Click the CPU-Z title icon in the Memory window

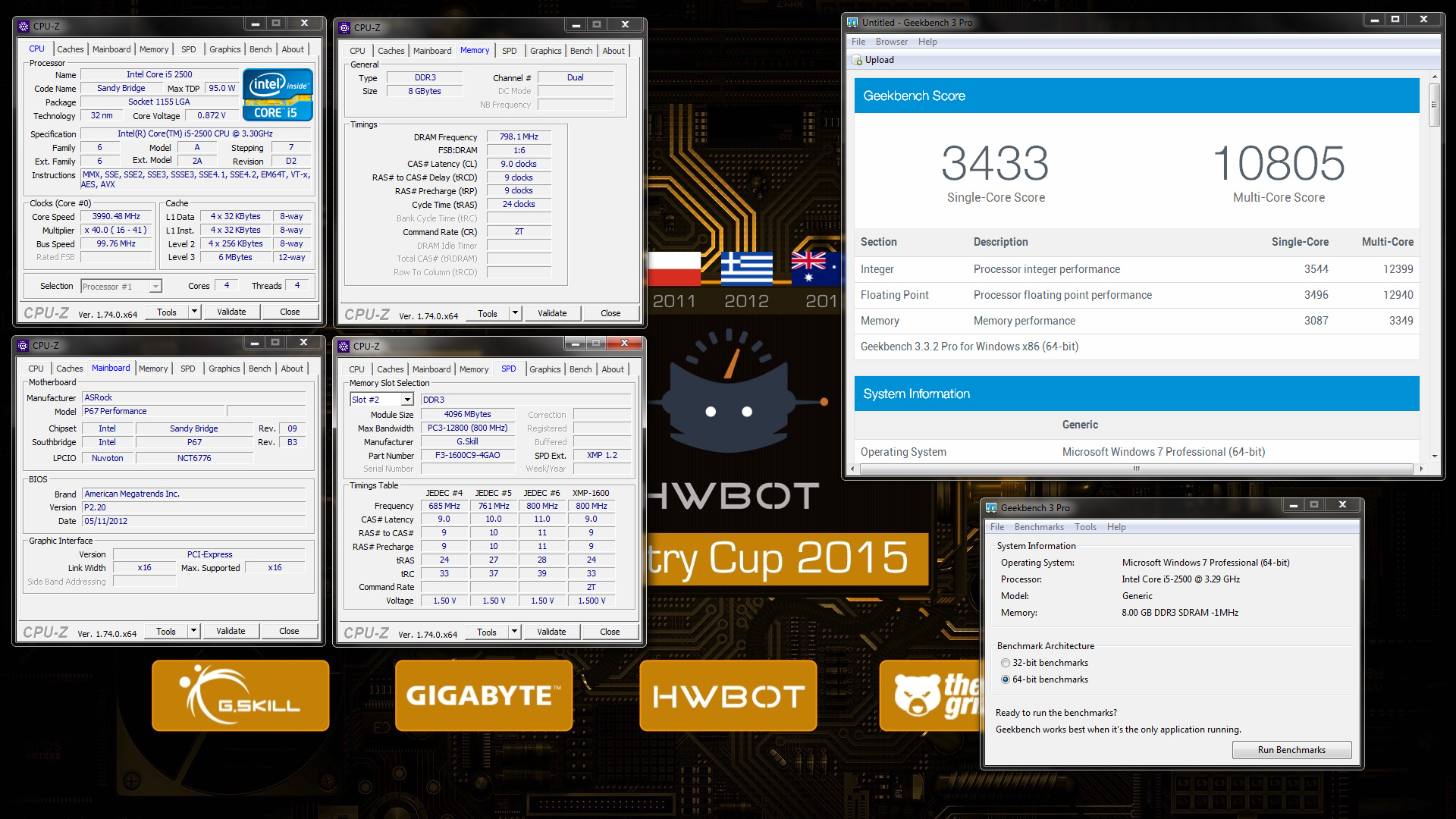(344, 27)
